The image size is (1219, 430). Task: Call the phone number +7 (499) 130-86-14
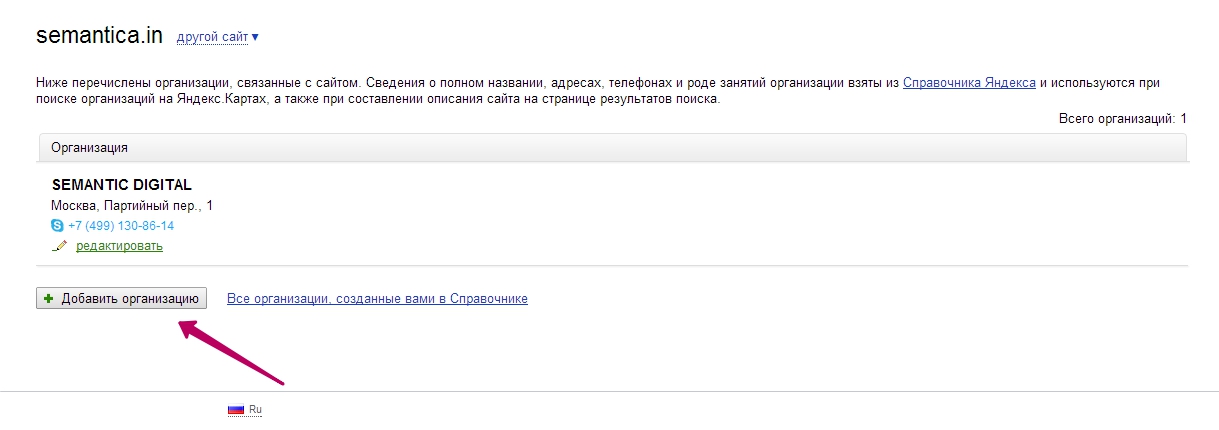point(121,226)
